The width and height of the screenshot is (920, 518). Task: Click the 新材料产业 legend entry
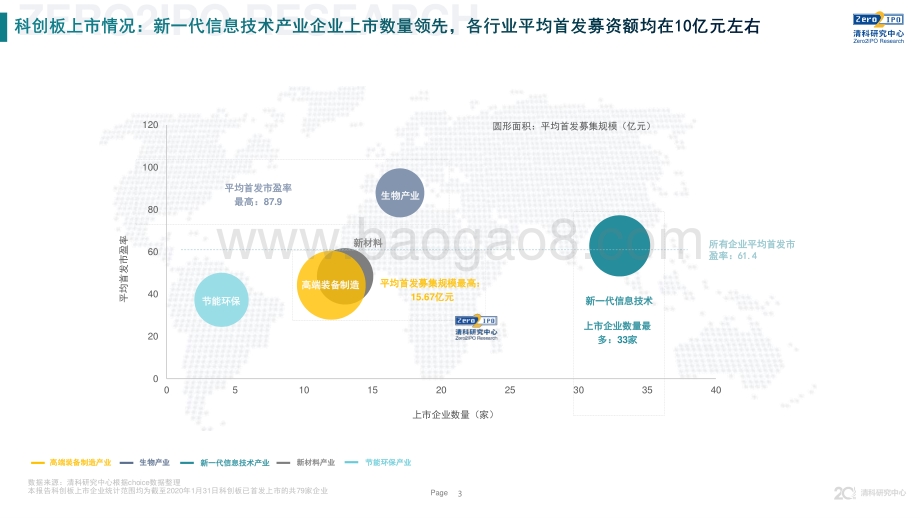pos(306,462)
